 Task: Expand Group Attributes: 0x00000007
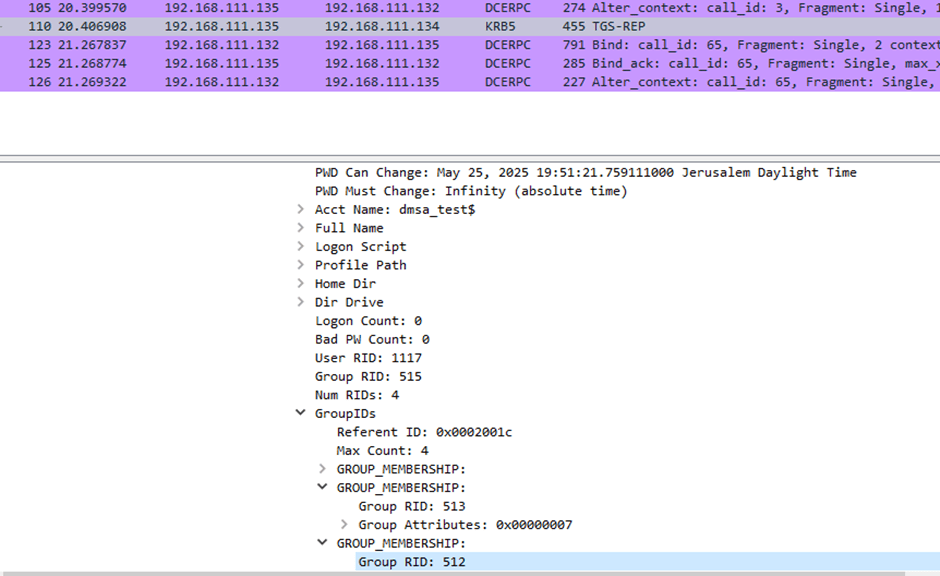[345, 525]
